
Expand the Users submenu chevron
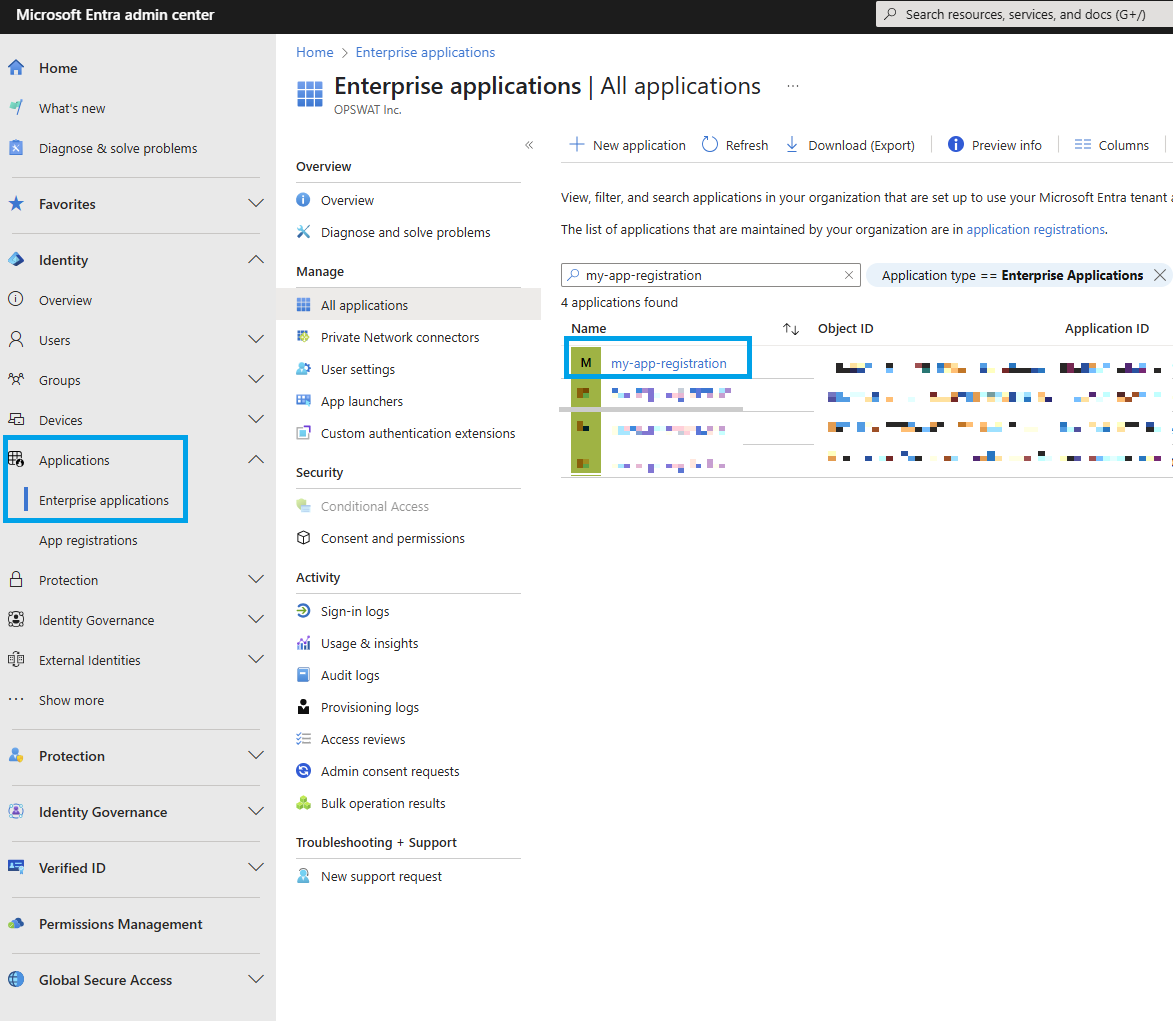[x=256, y=340]
